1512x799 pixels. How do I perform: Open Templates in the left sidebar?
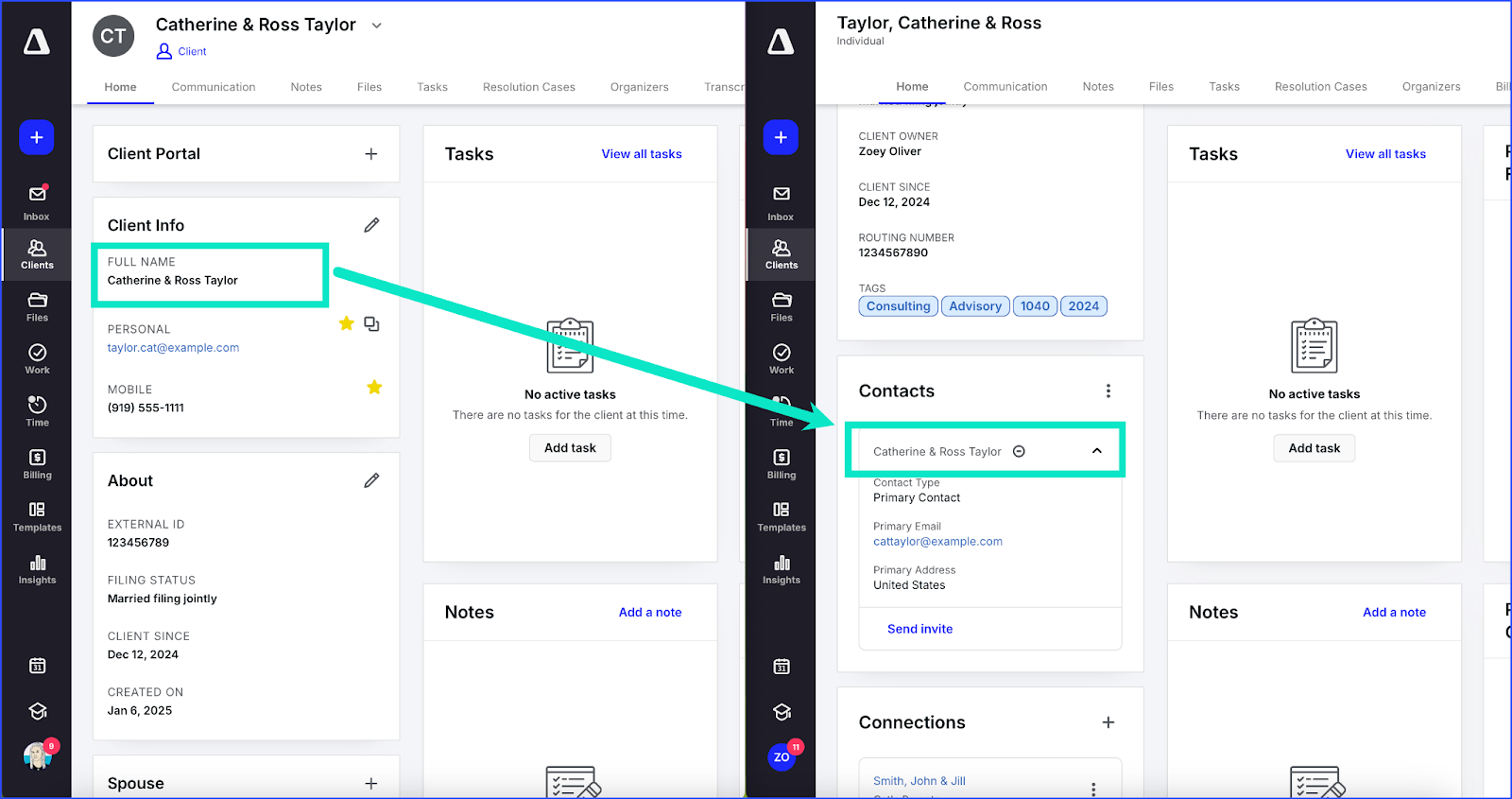pyautogui.click(x=38, y=516)
